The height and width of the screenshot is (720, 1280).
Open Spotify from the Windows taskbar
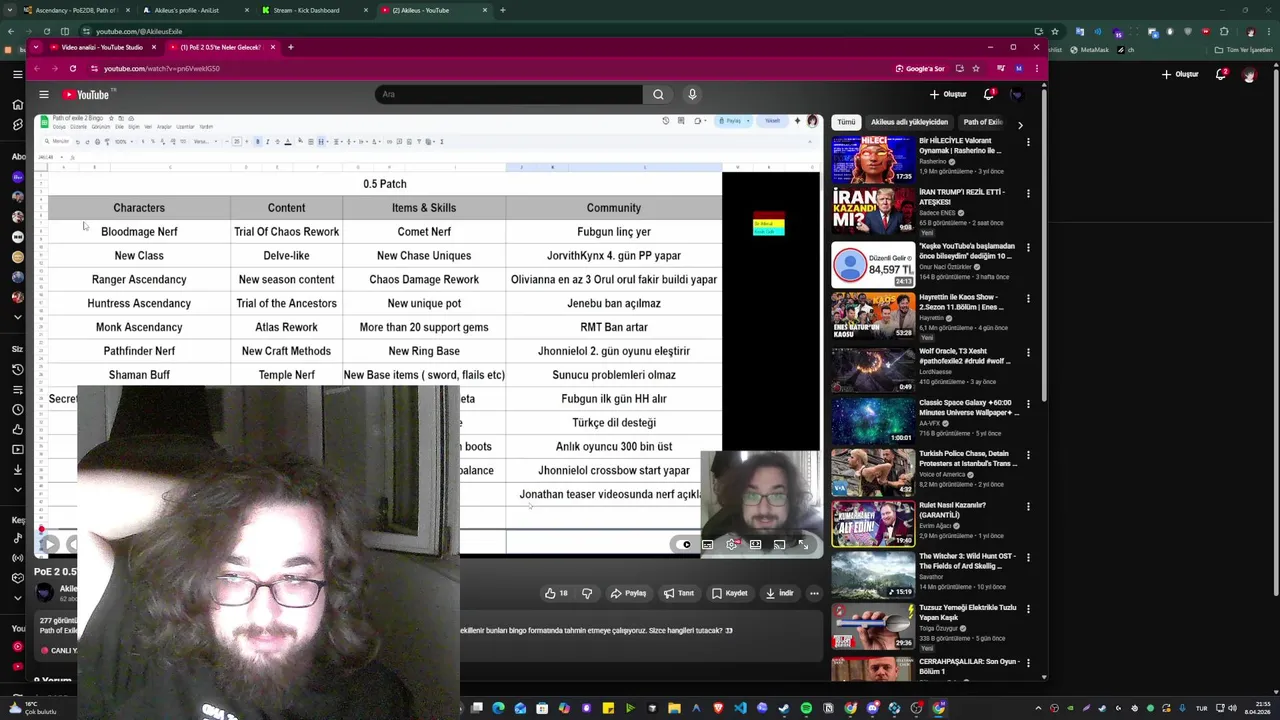[x=806, y=708]
